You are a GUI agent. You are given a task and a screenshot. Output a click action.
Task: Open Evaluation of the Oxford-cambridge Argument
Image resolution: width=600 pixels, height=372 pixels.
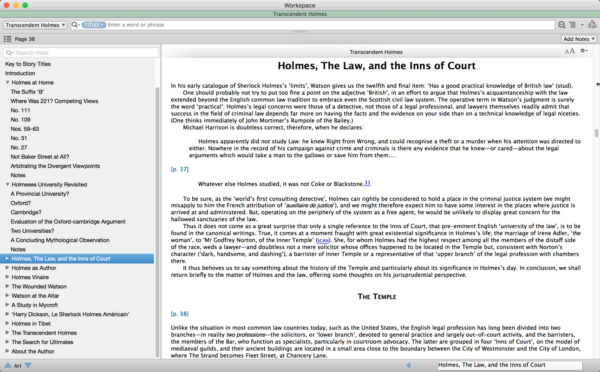[x=68, y=222]
